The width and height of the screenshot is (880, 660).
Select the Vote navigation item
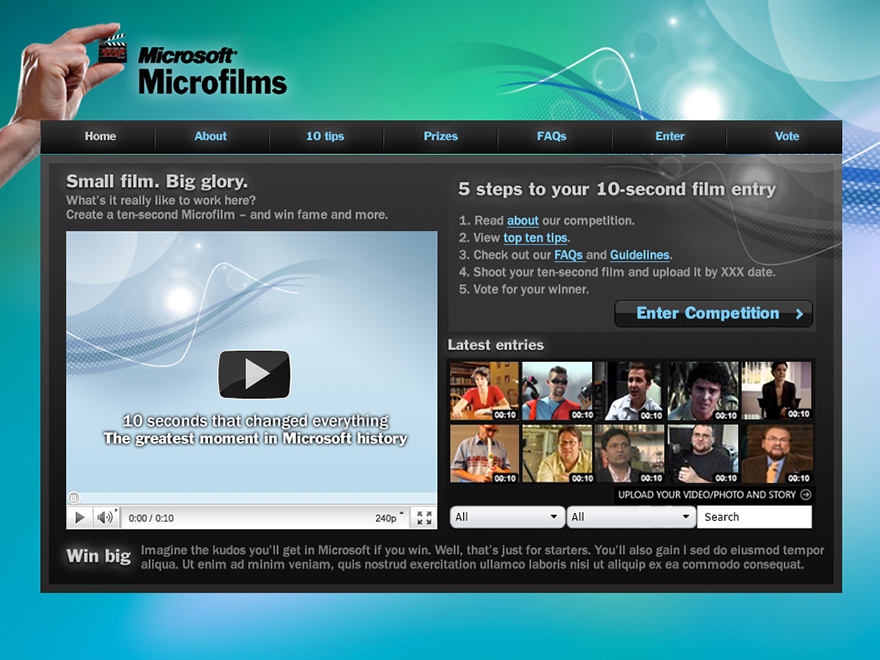coord(787,136)
